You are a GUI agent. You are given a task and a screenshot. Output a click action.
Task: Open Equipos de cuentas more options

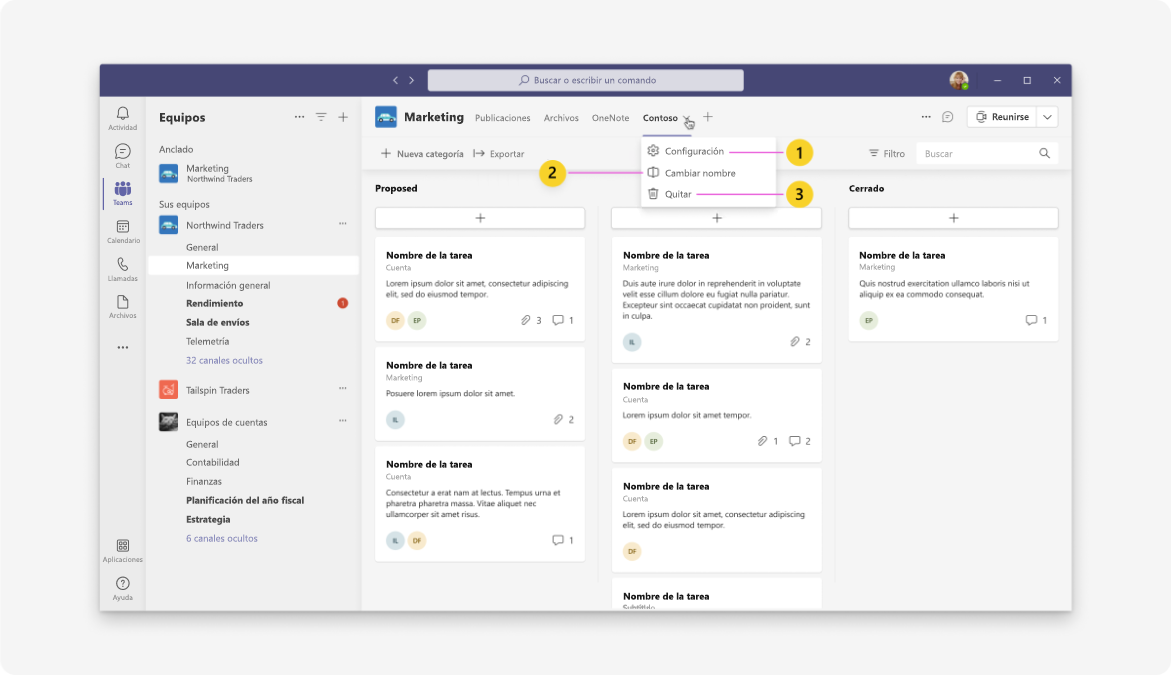coord(342,420)
